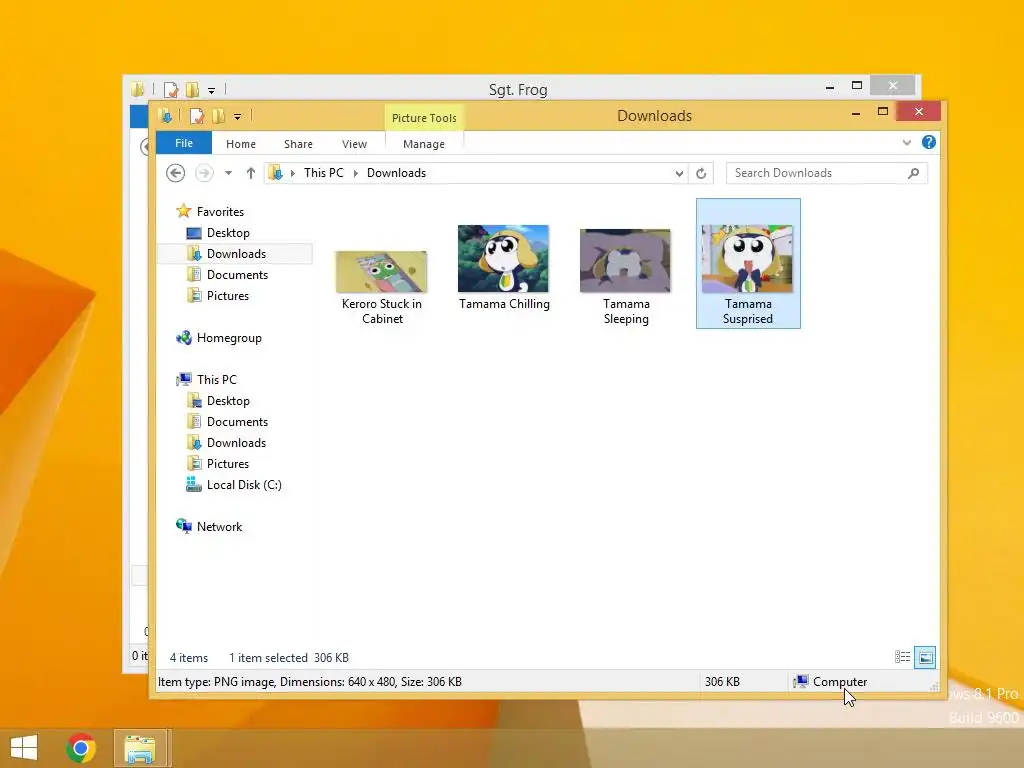Viewport: 1024px width, 768px height.
Task: Click the Properties quick access icon in Downloads window
Action: pos(196,116)
